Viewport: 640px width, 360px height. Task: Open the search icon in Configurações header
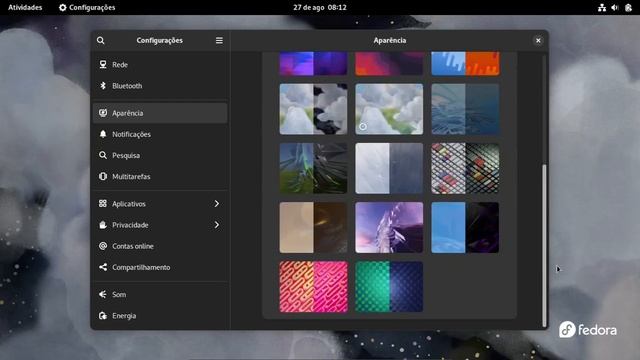click(x=100, y=40)
